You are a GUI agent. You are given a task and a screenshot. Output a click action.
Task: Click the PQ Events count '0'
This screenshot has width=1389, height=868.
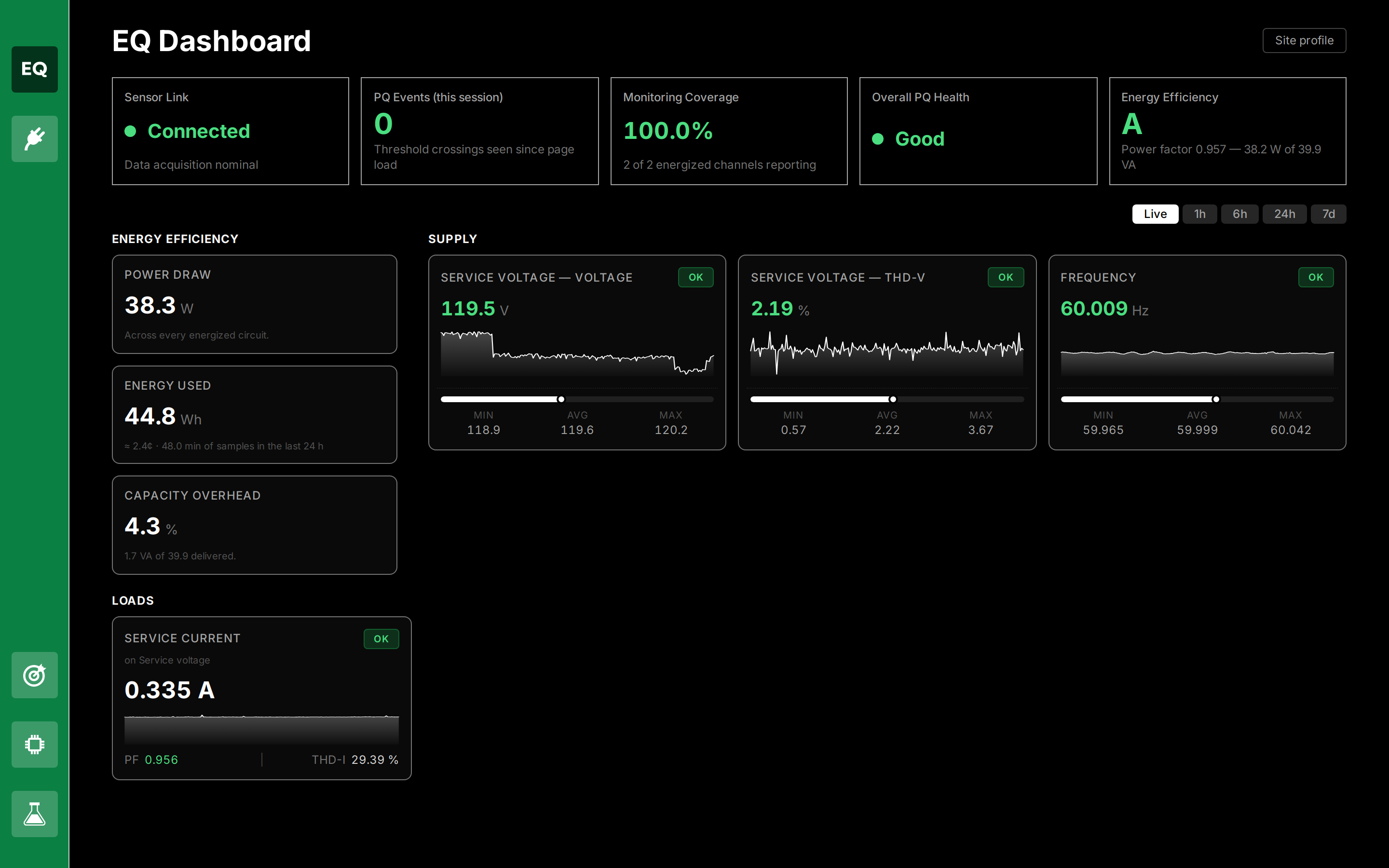(x=383, y=124)
